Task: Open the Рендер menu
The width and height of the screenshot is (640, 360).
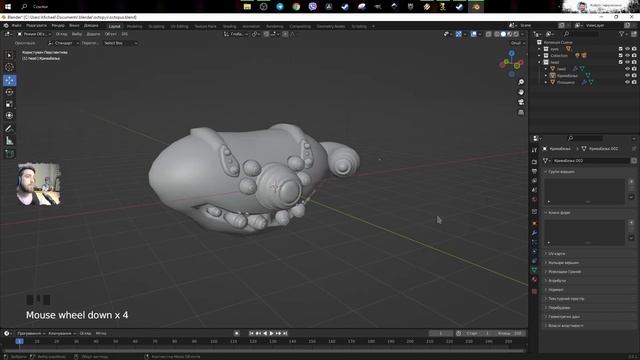Action: coord(58,26)
